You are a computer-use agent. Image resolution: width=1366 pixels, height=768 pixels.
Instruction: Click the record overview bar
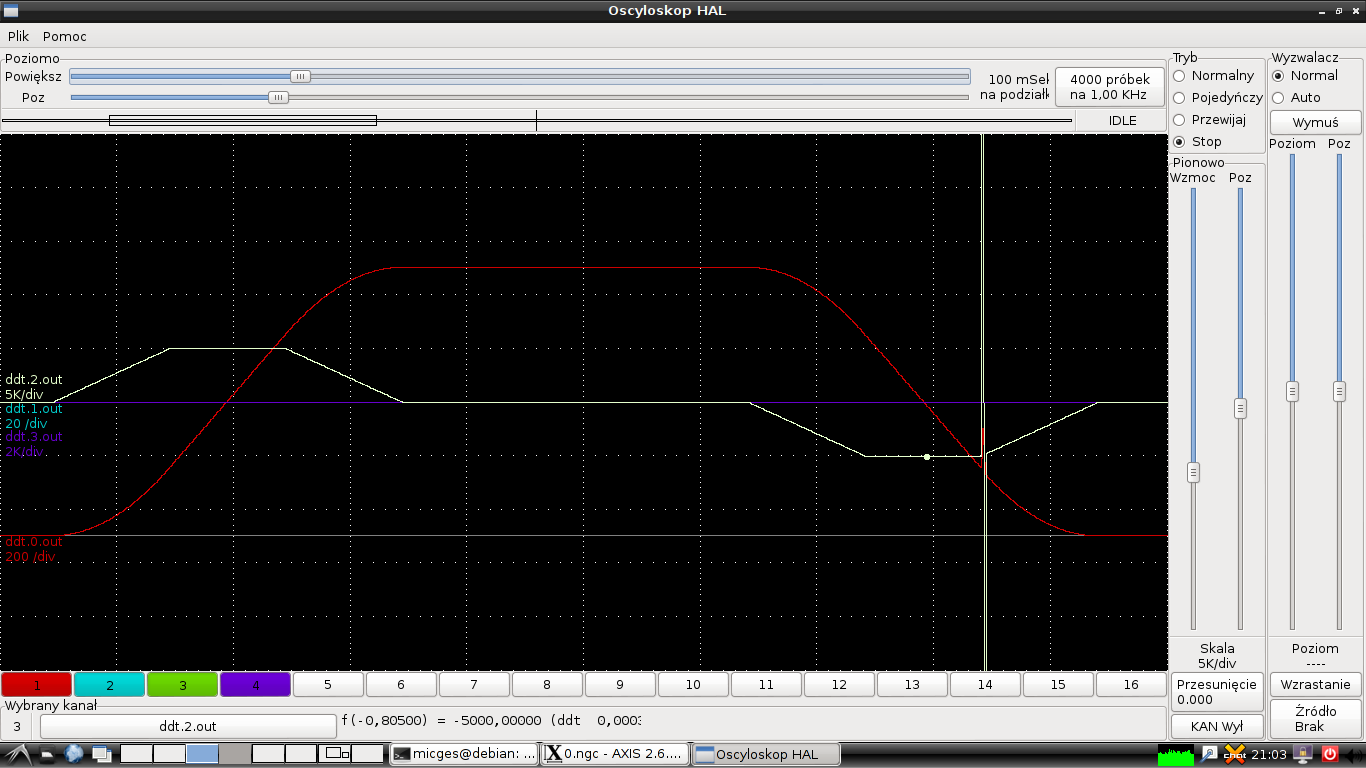point(537,120)
